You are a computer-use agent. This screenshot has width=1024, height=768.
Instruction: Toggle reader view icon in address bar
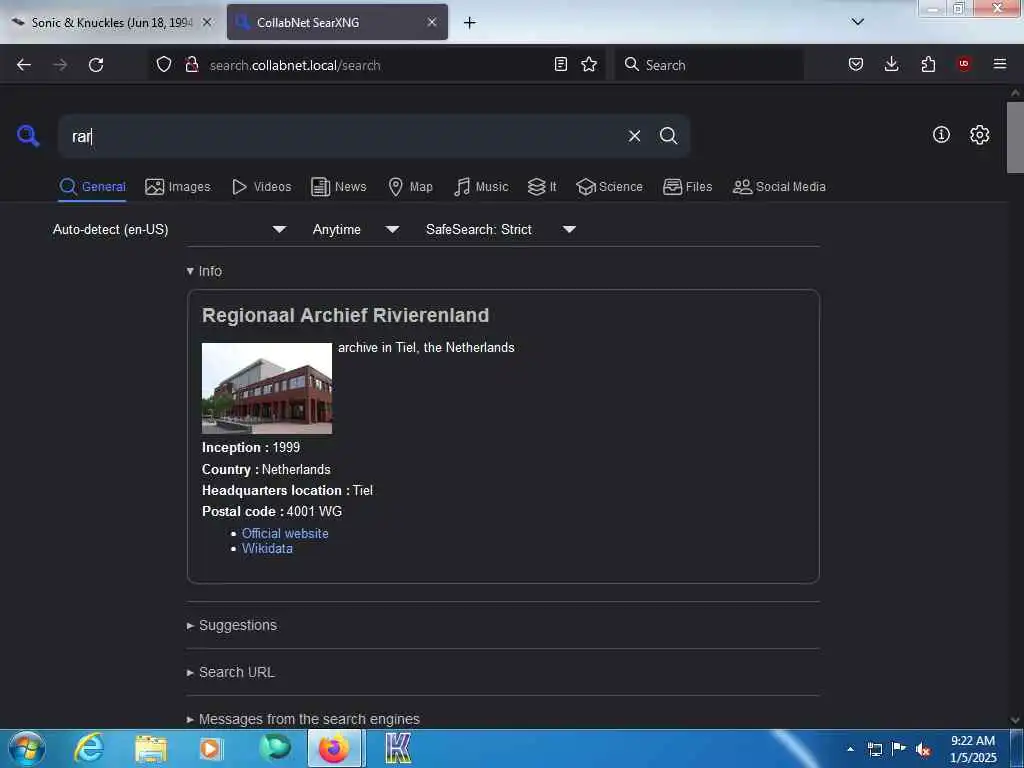[x=560, y=64]
